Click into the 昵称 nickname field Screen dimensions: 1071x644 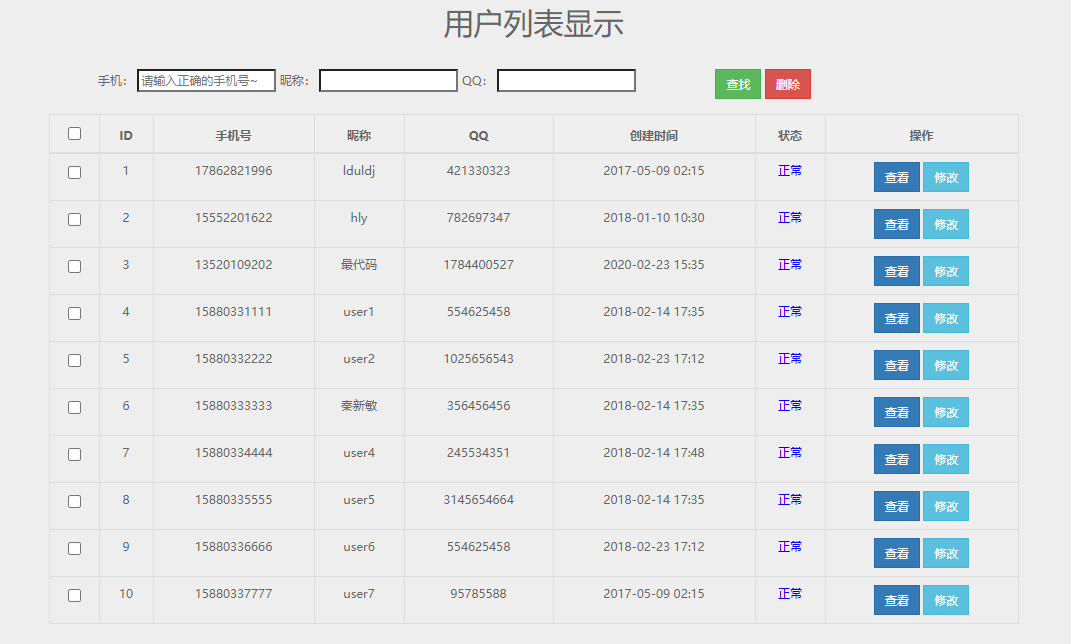coord(388,81)
